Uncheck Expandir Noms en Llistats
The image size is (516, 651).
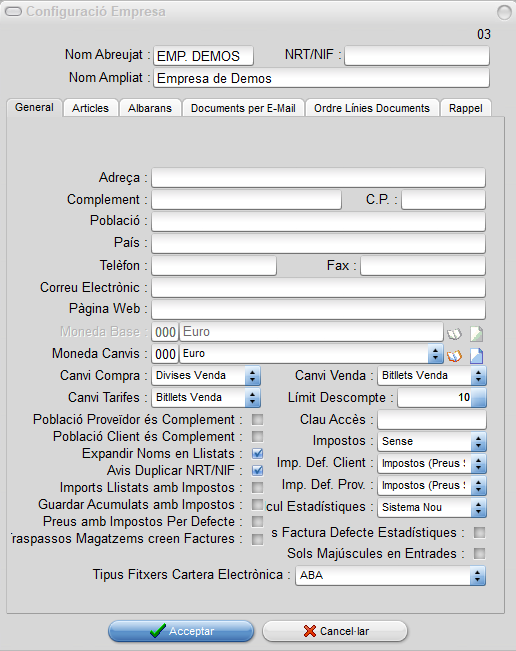pyautogui.click(x=257, y=453)
